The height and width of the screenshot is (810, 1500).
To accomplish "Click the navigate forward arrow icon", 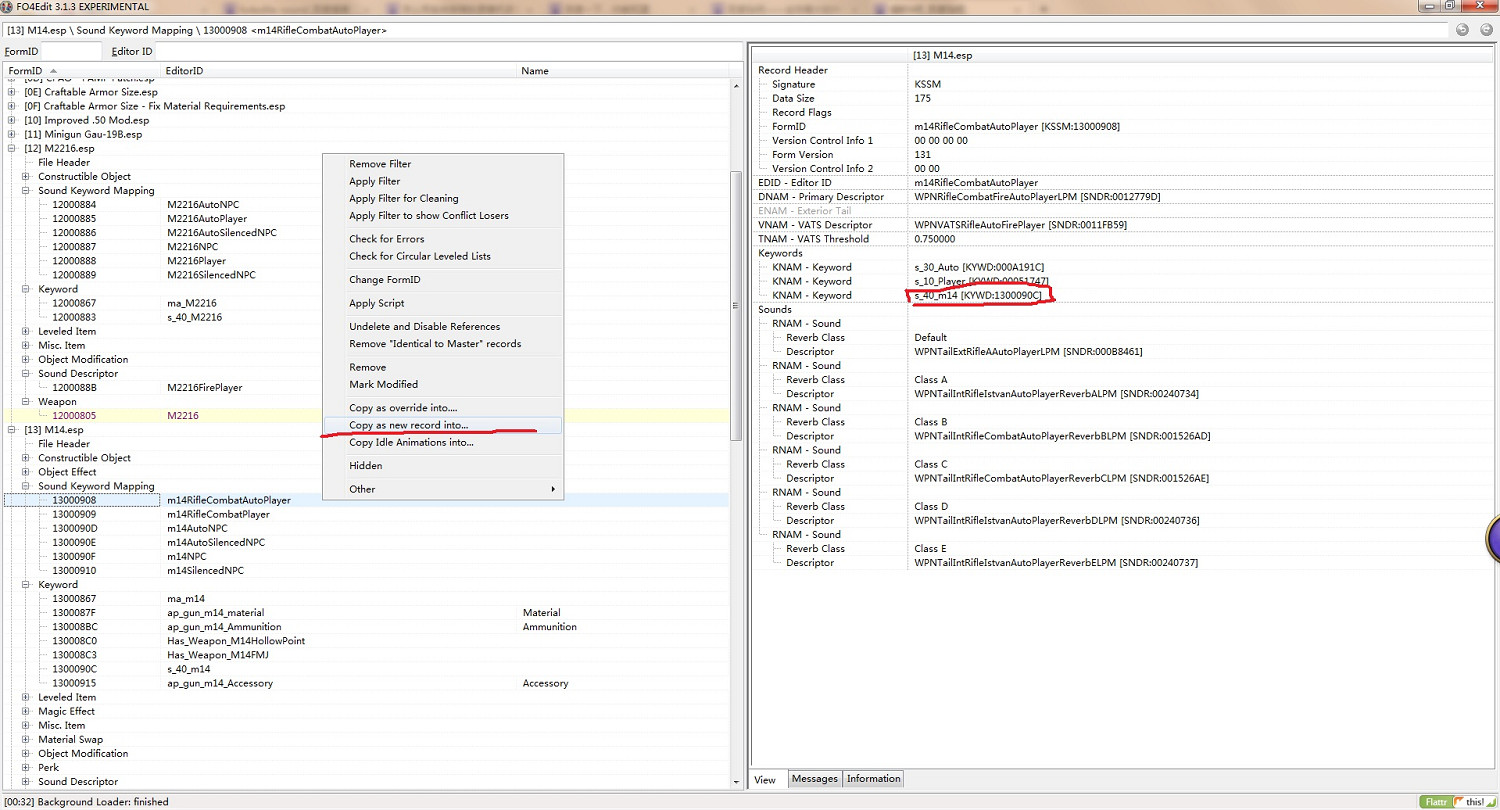I will 1483,30.
